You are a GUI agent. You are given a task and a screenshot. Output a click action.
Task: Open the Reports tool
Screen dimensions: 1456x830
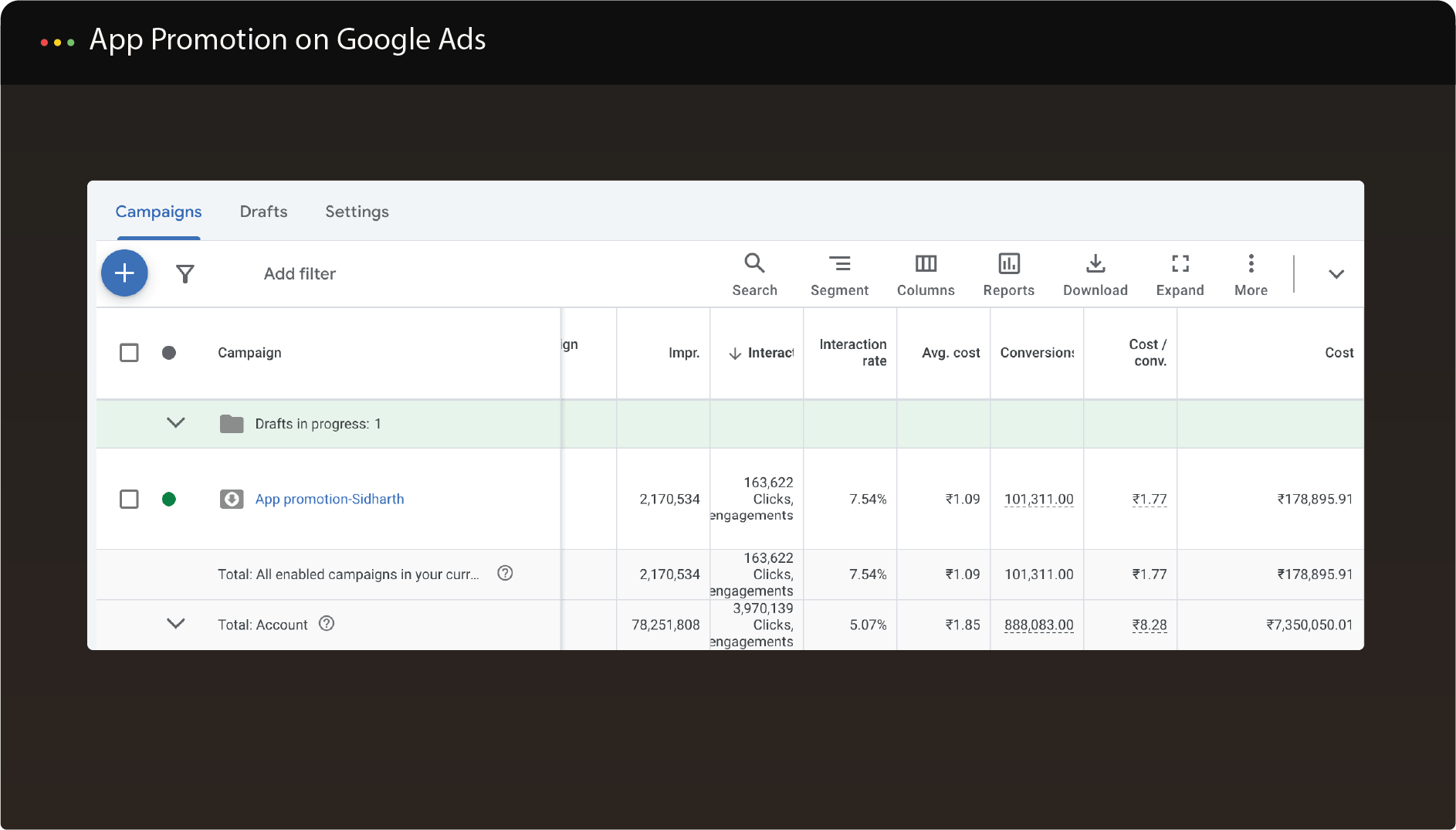coord(1008,274)
